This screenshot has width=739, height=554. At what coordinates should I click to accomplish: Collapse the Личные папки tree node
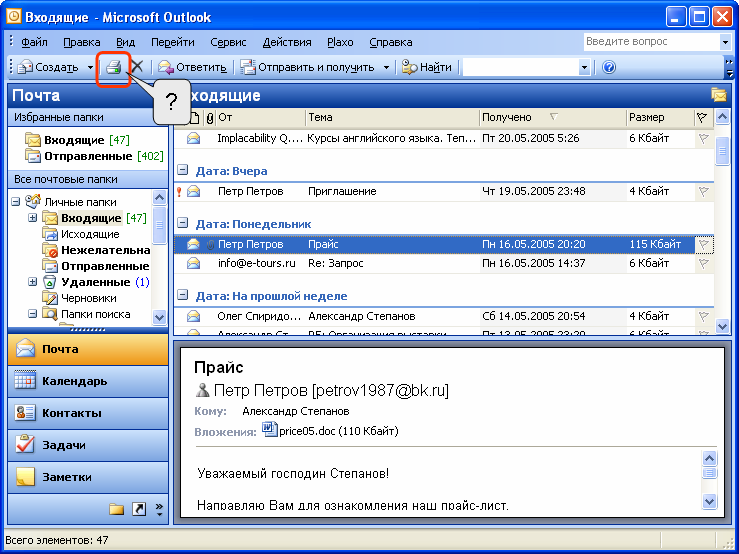(16, 202)
